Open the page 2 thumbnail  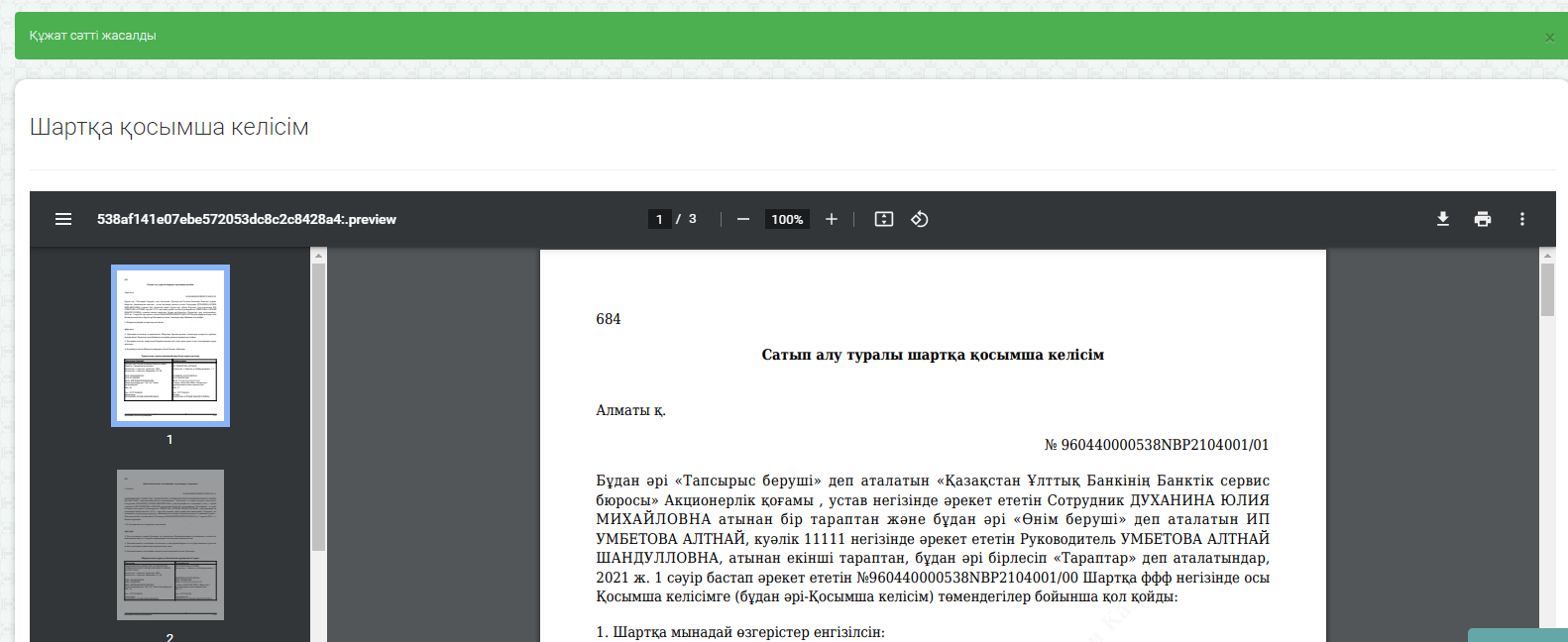tap(170, 545)
